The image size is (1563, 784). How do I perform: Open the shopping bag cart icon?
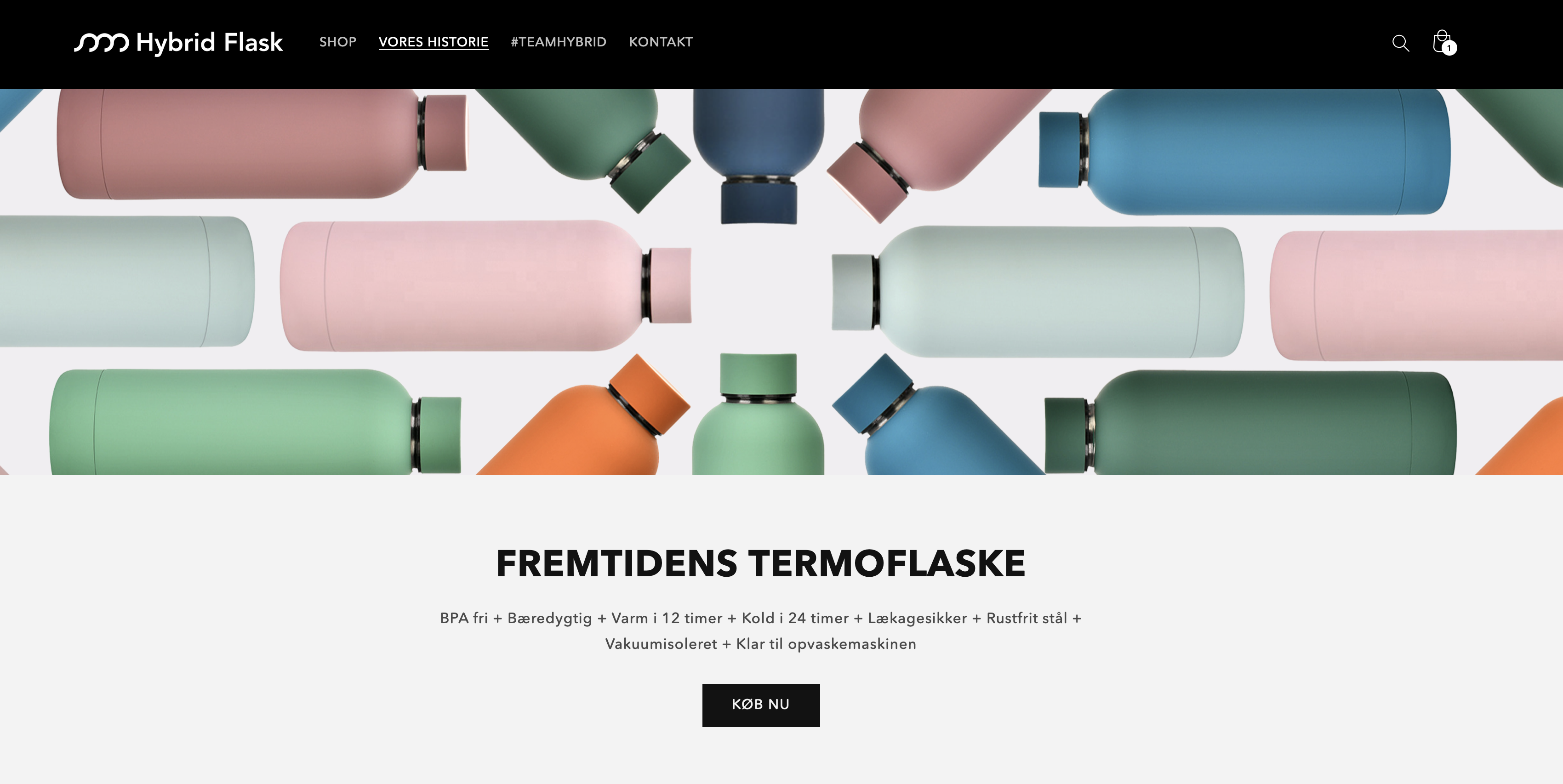click(x=1442, y=41)
